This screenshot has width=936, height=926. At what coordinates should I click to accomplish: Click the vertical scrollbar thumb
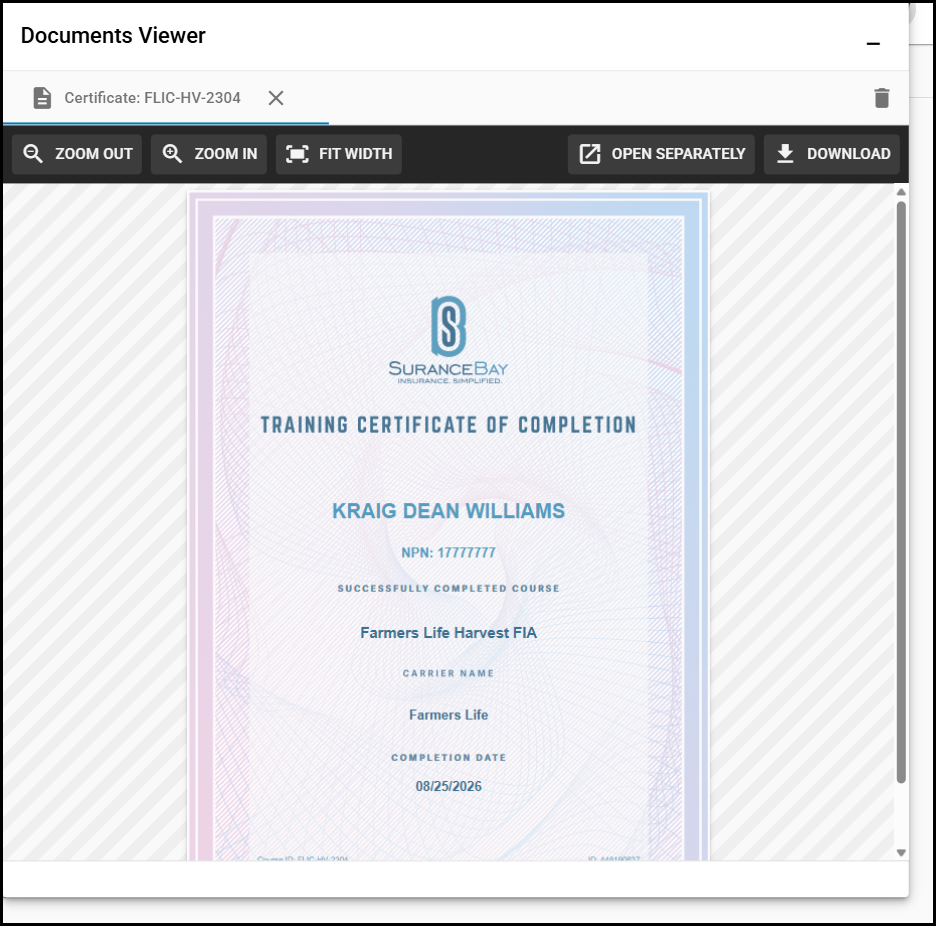click(901, 492)
